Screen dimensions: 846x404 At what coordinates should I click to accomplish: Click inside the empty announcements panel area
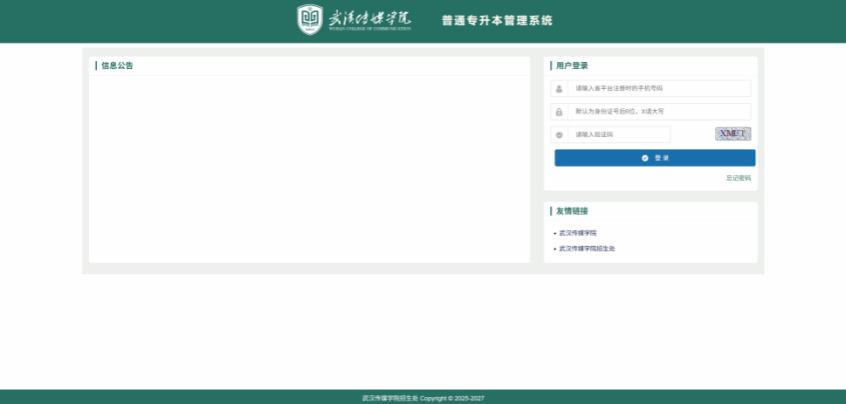coord(309,170)
